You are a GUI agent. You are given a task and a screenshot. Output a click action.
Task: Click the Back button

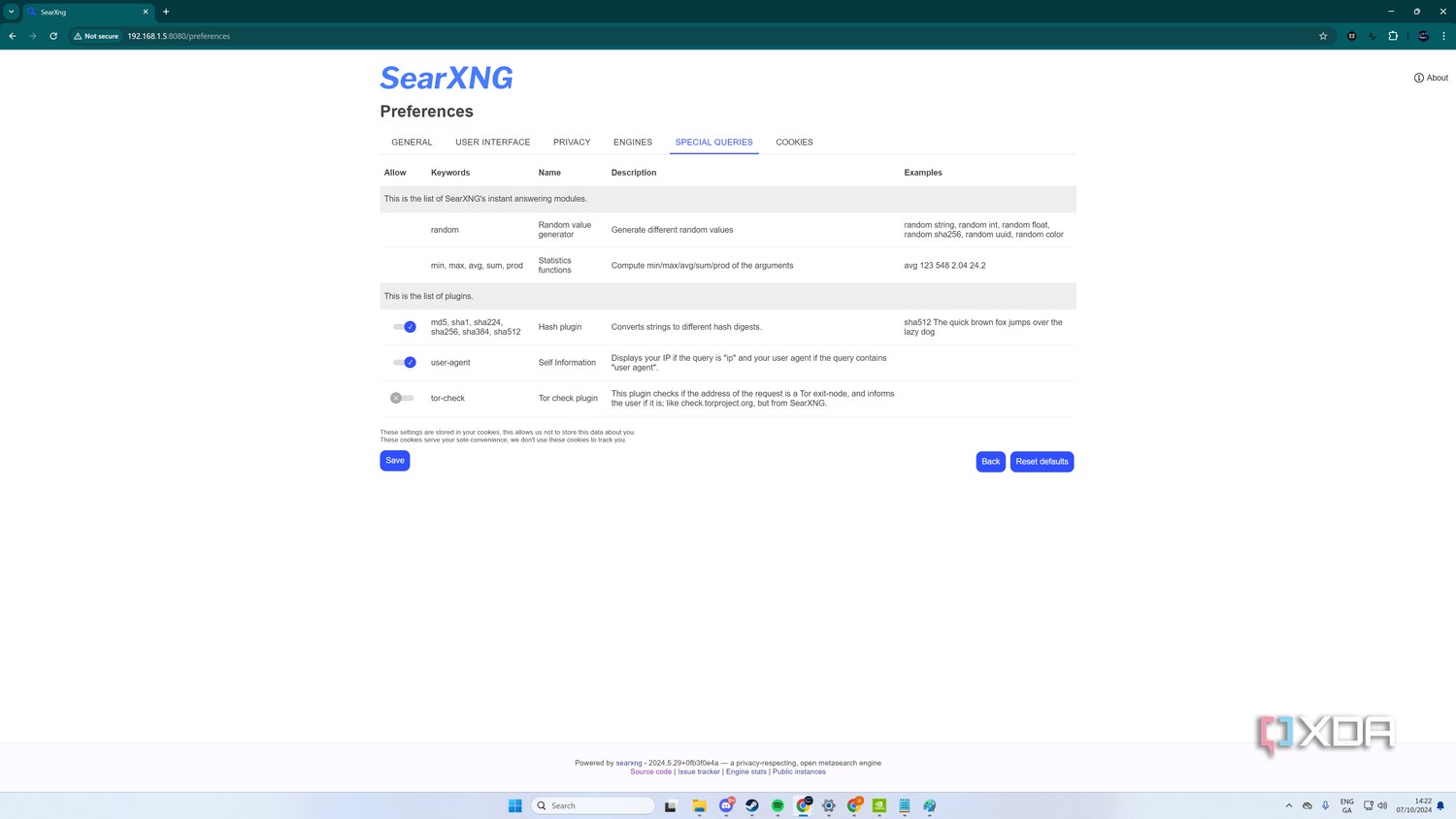point(990,461)
